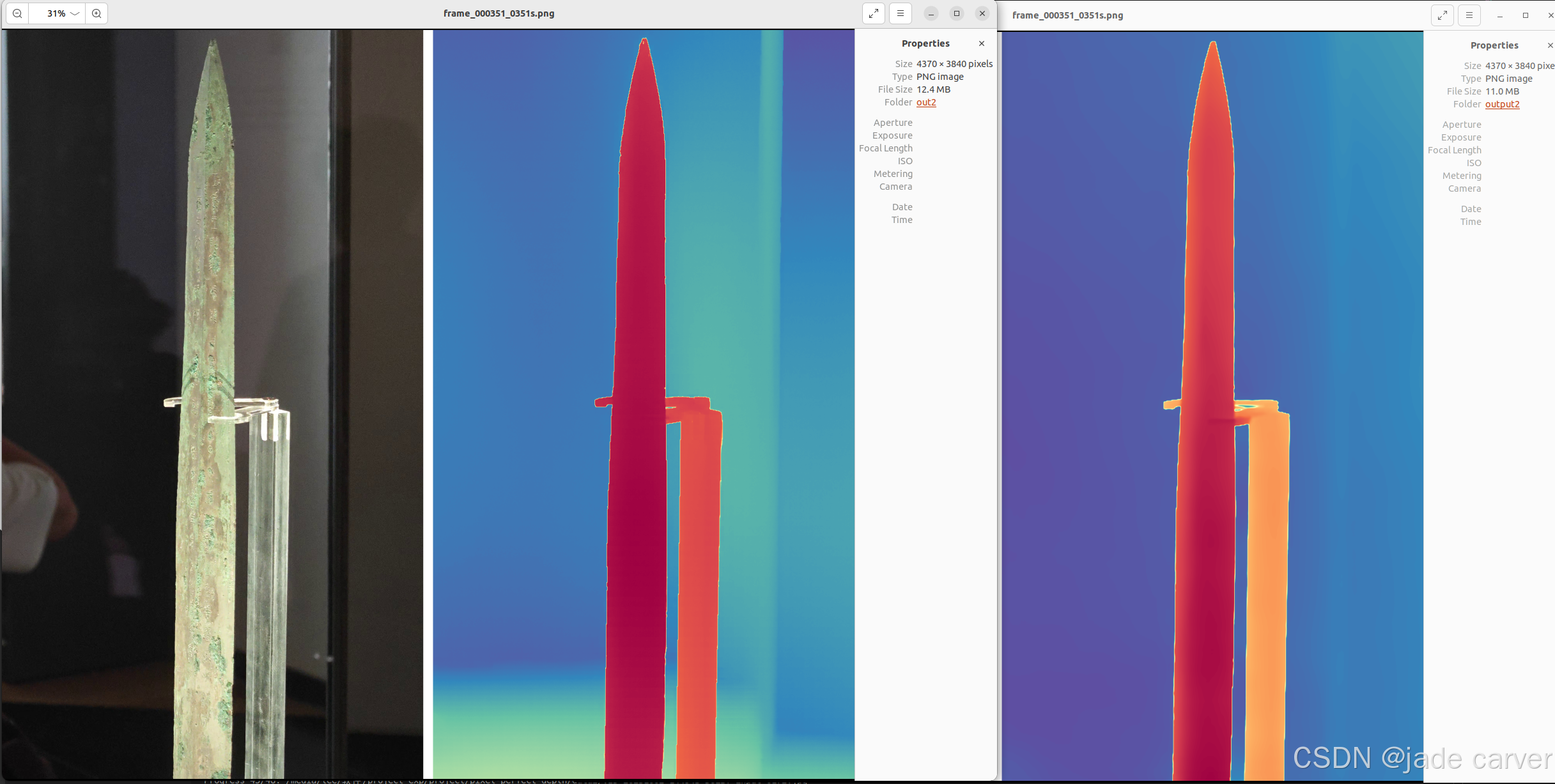Enter fullscreen in the right viewer window
1555x784 pixels.
pos(1443,15)
